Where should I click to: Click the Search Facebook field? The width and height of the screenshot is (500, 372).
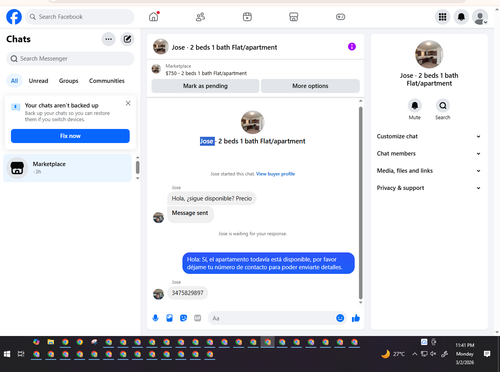[80, 17]
